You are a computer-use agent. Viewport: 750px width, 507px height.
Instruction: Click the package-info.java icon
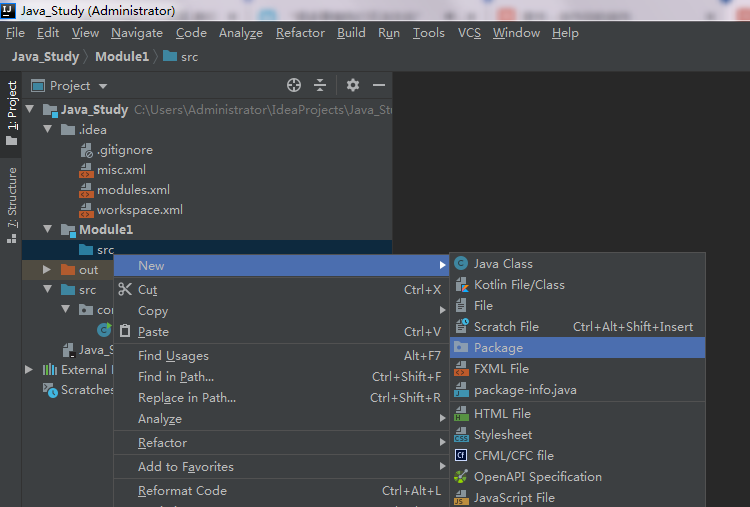[461, 390]
